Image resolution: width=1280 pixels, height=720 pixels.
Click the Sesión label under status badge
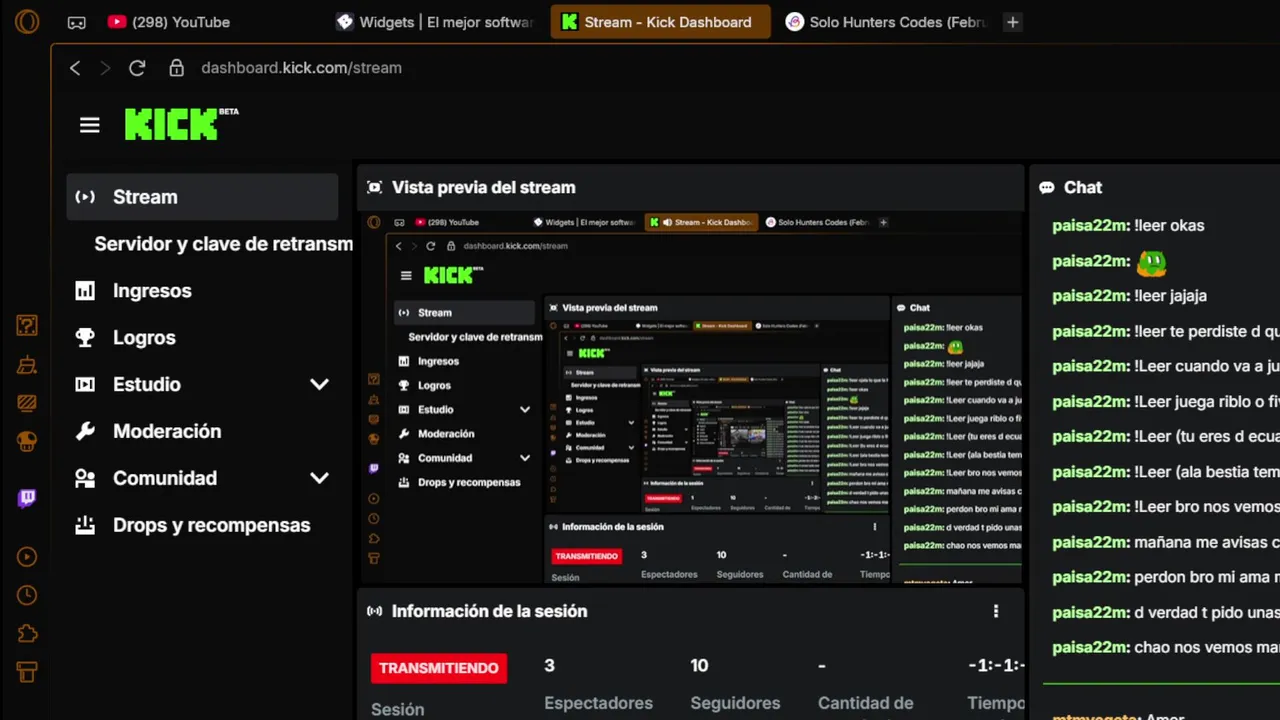click(x=398, y=709)
